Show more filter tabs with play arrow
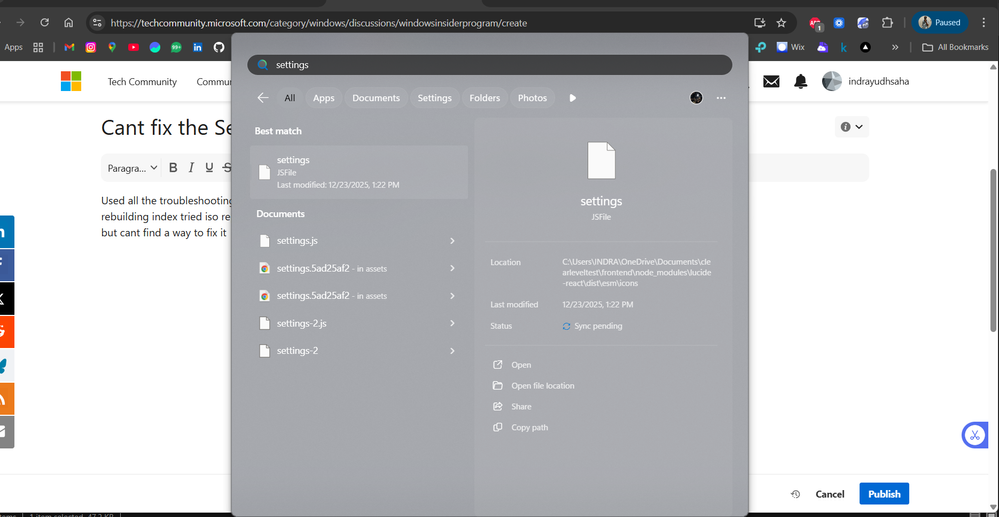Screen dimensions: 999x517 573,98
